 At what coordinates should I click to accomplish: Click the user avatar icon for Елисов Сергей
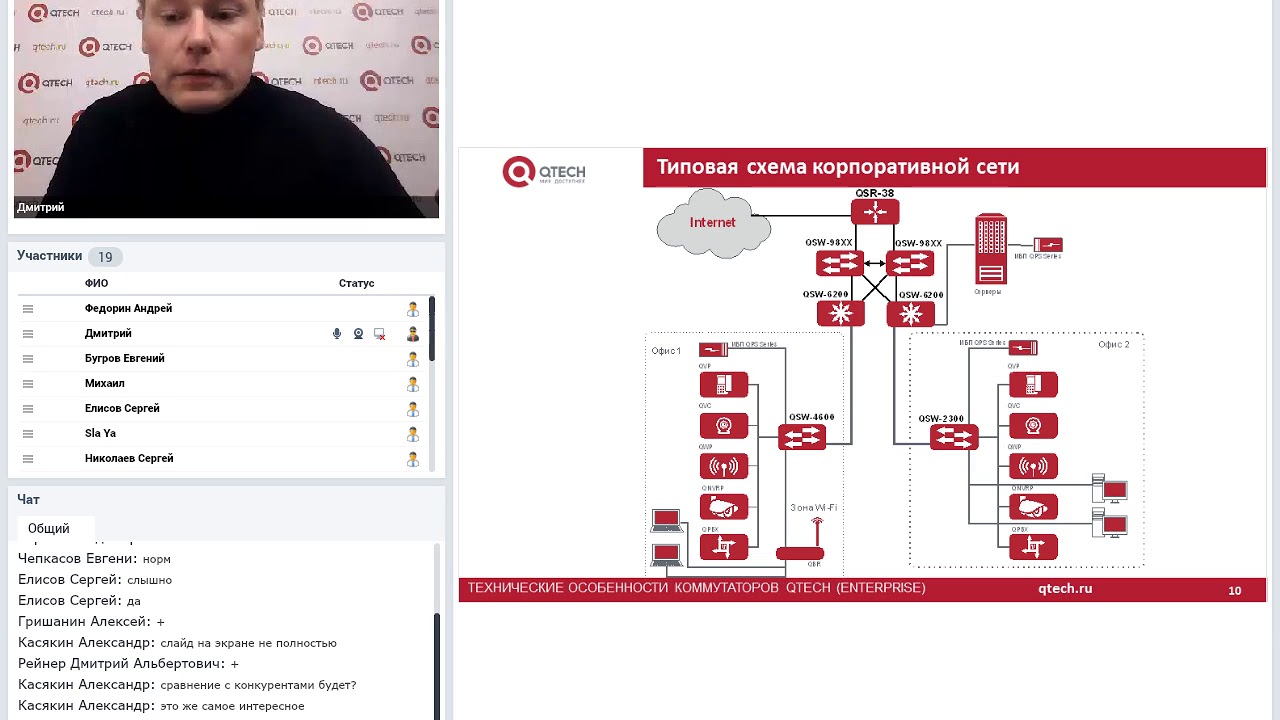tap(413, 409)
